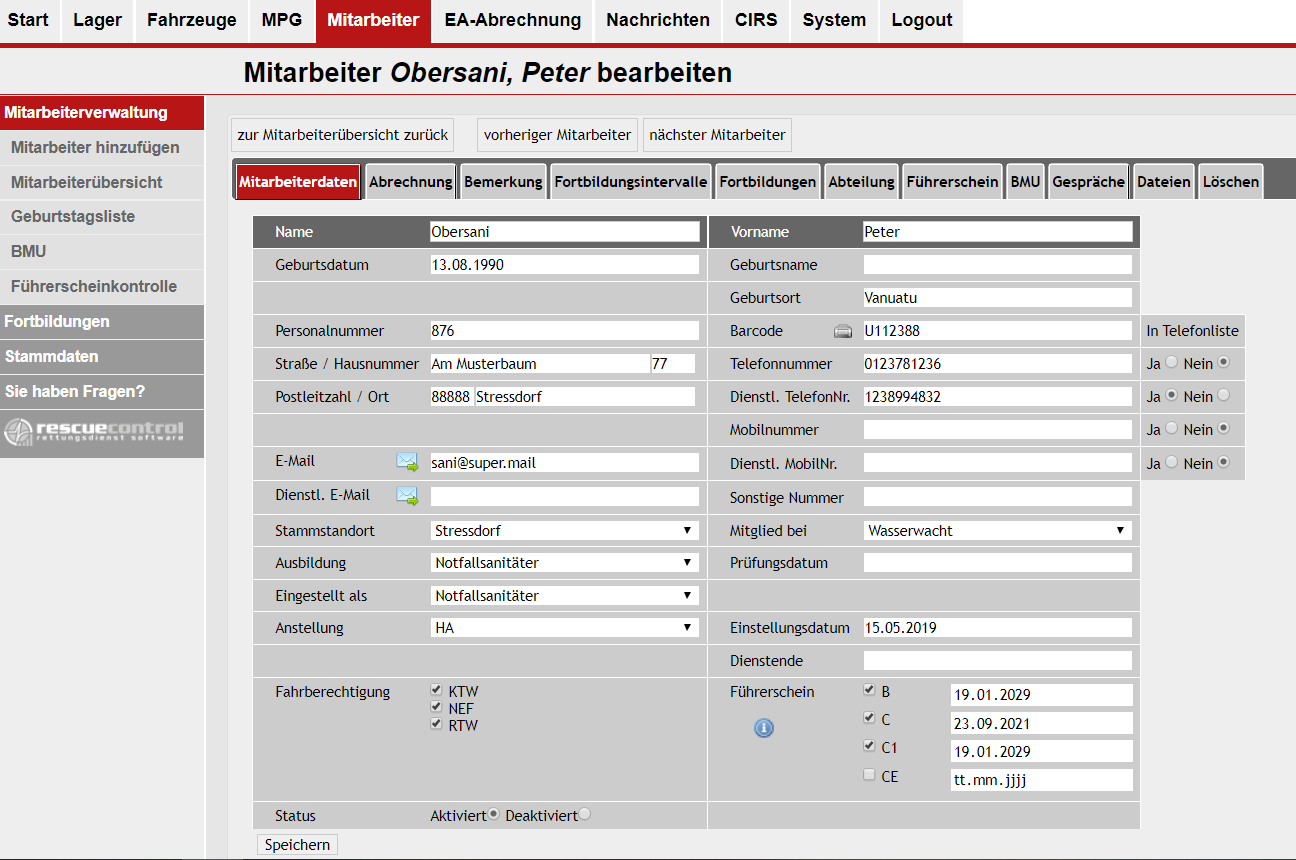1296x860 pixels.
Task: Open the Stammstandort dropdown
Action: pyautogui.click(x=564, y=530)
